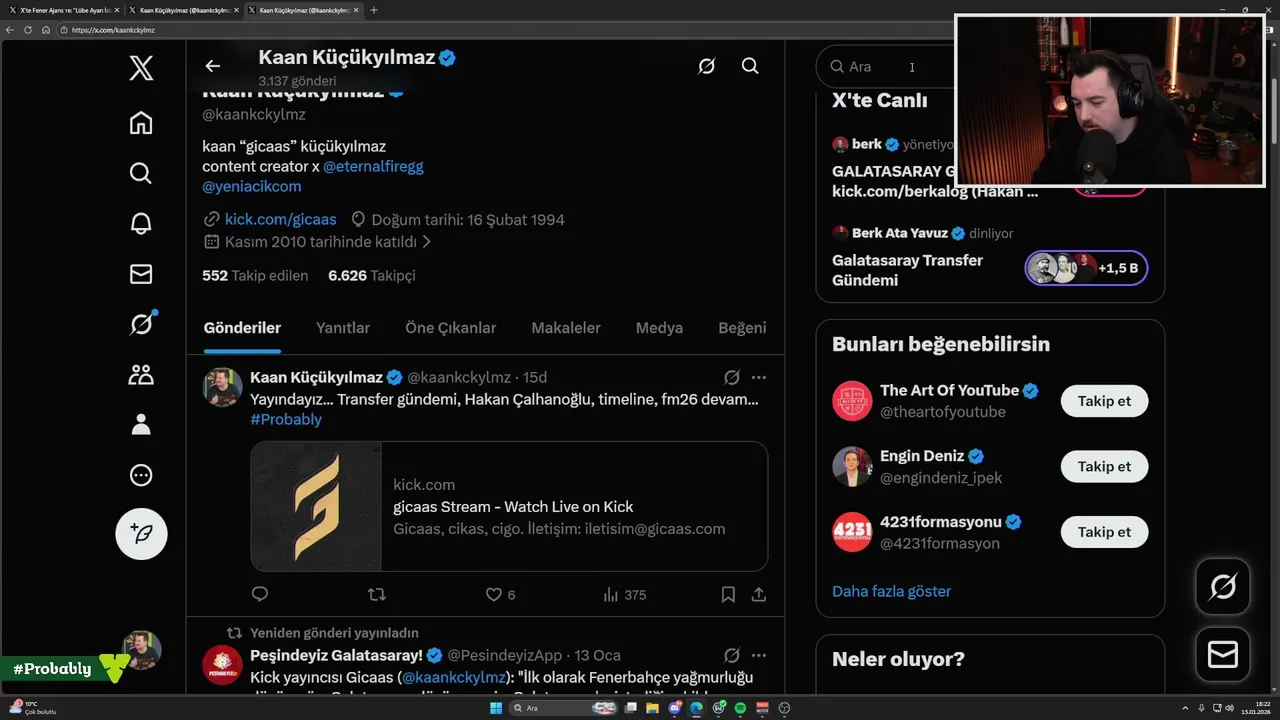Image resolution: width=1280 pixels, height=720 pixels.
Task: Click the X logo in the sidebar
Action: pos(141,68)
